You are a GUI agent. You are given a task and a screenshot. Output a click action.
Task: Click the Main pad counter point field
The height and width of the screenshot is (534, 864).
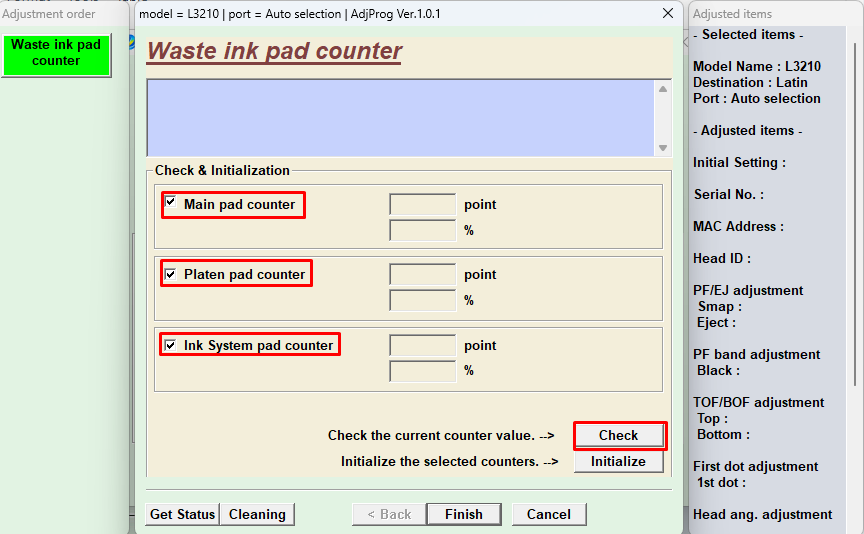422,205
